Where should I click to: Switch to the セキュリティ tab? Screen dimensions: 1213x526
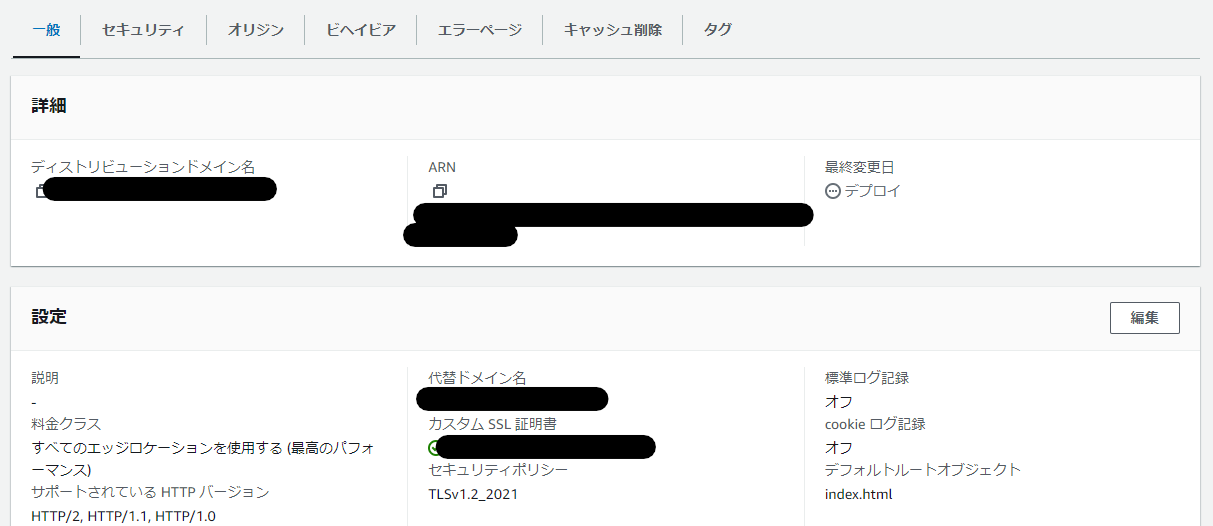coord(143,30)
